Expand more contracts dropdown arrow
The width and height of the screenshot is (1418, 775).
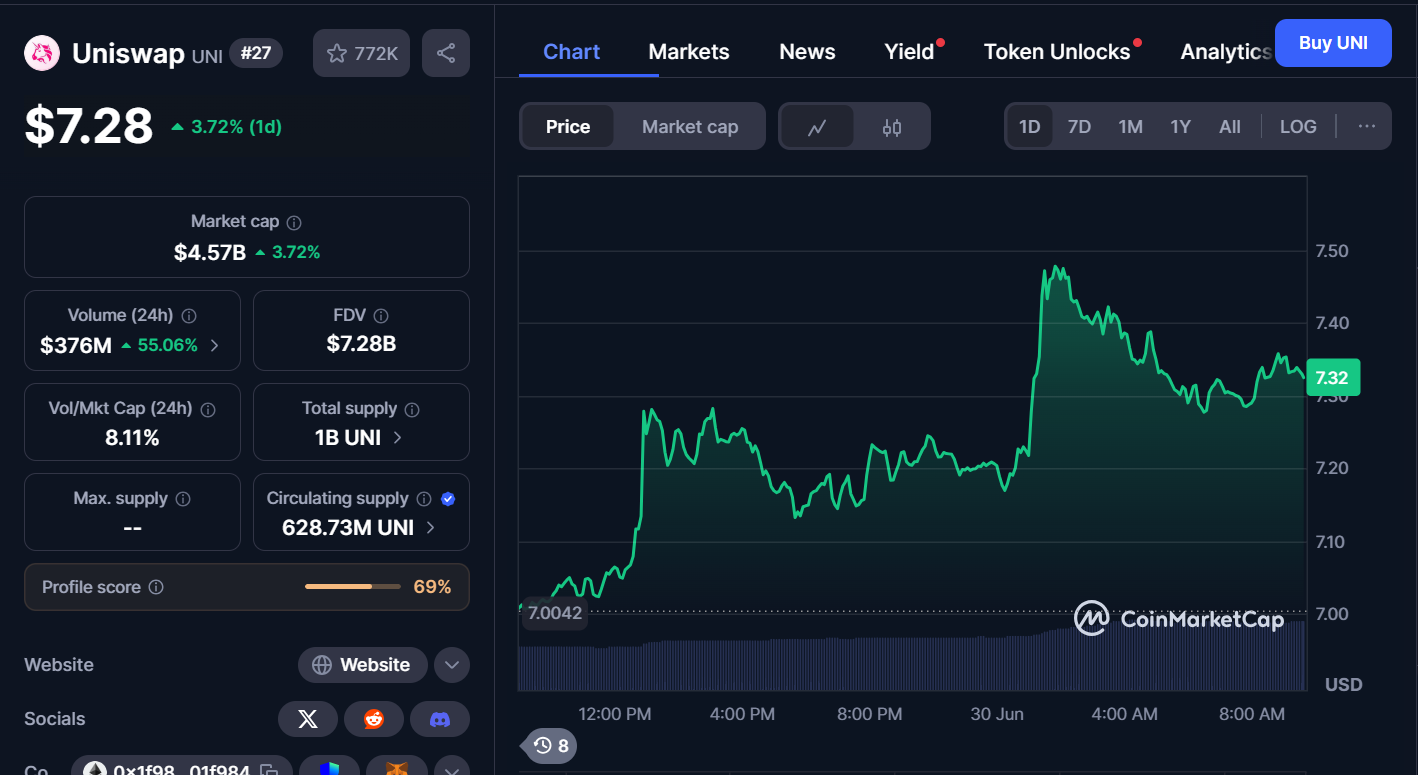click(452, 770)
